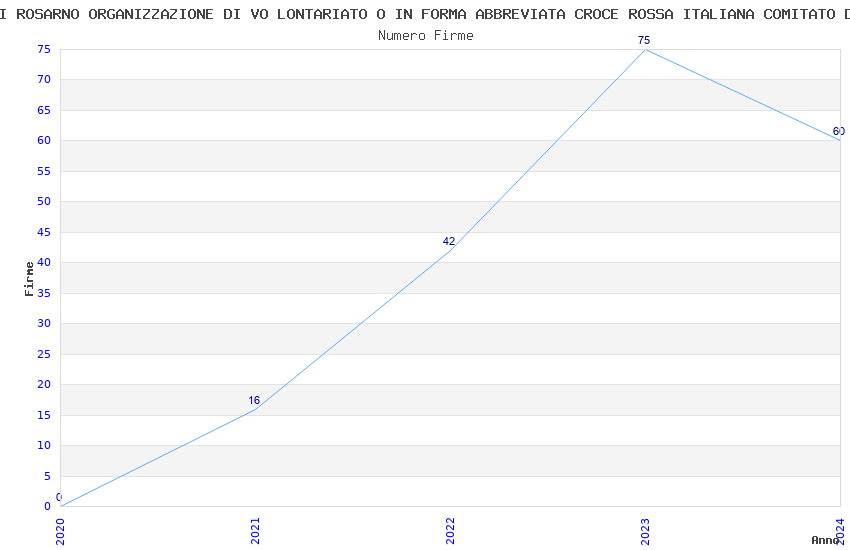Click the Numero Firme subtitle
Image resolution: width=850 pixels, height=550 pixels.
pyautogui.click(x=426, y=35)
